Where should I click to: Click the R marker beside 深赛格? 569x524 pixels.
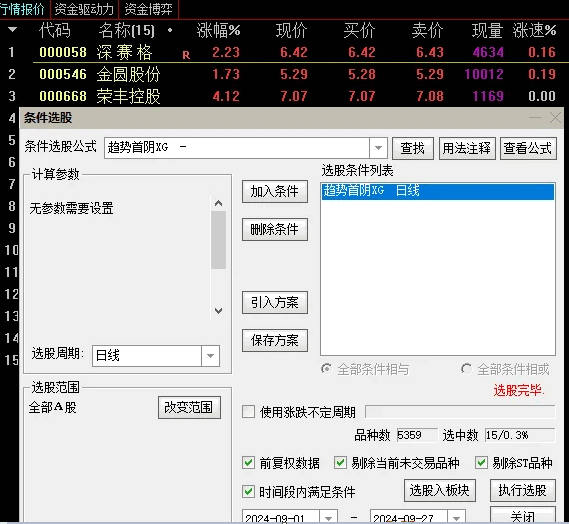(186, 55)
